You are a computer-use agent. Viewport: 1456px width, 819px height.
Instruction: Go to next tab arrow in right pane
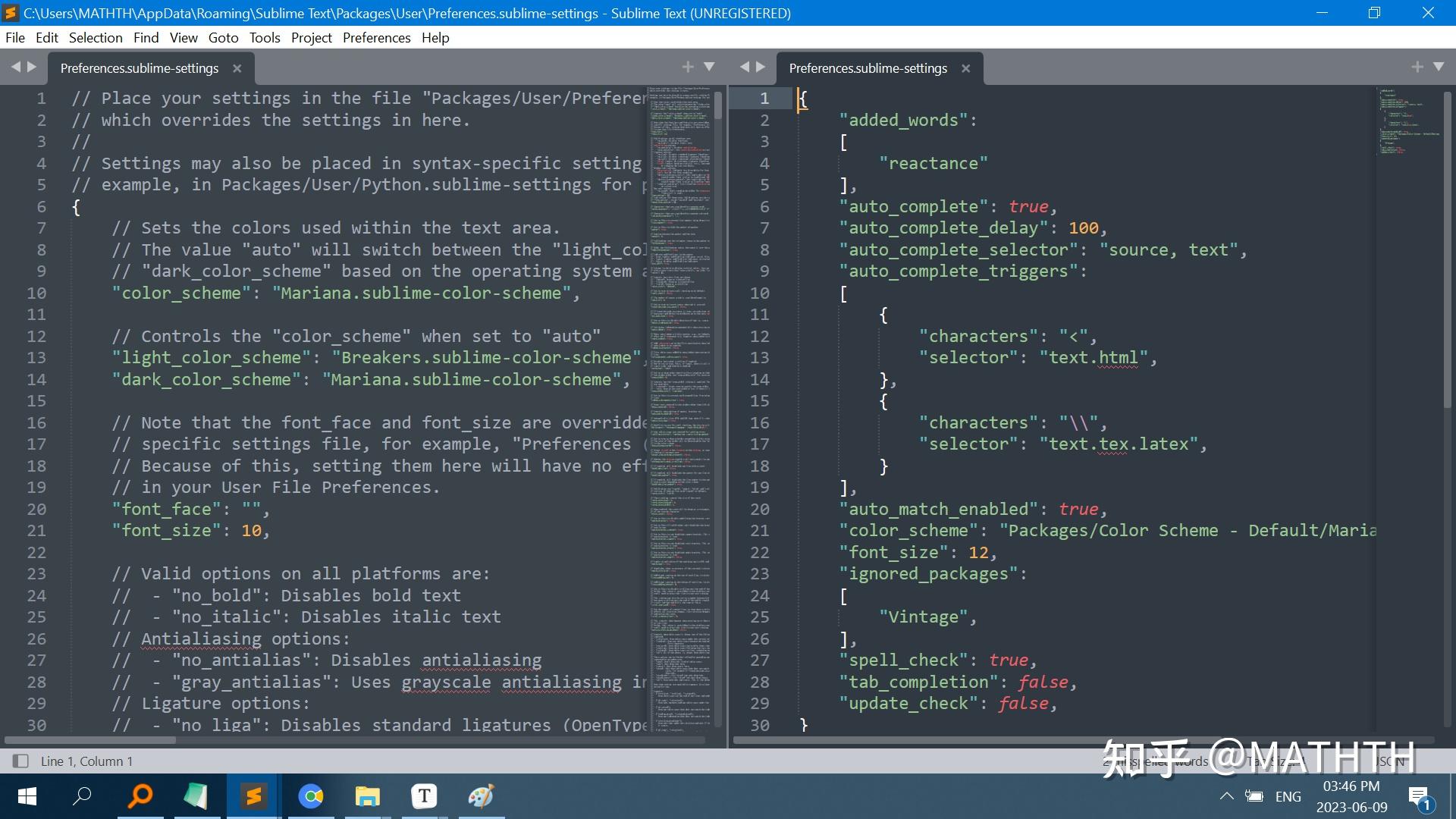(x=761, y=67)
